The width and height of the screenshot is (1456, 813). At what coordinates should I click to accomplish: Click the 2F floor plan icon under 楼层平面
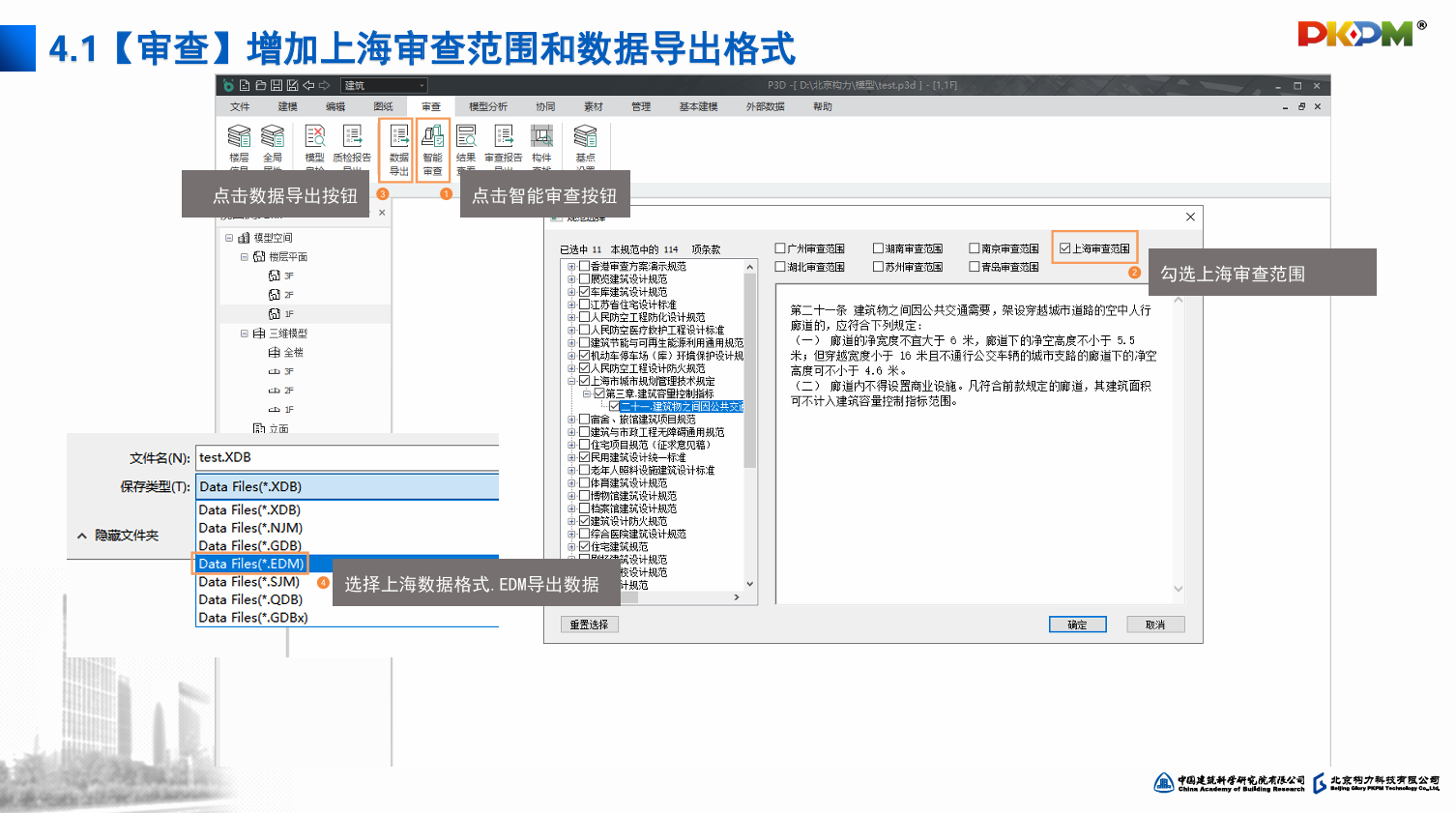point(275,295)
